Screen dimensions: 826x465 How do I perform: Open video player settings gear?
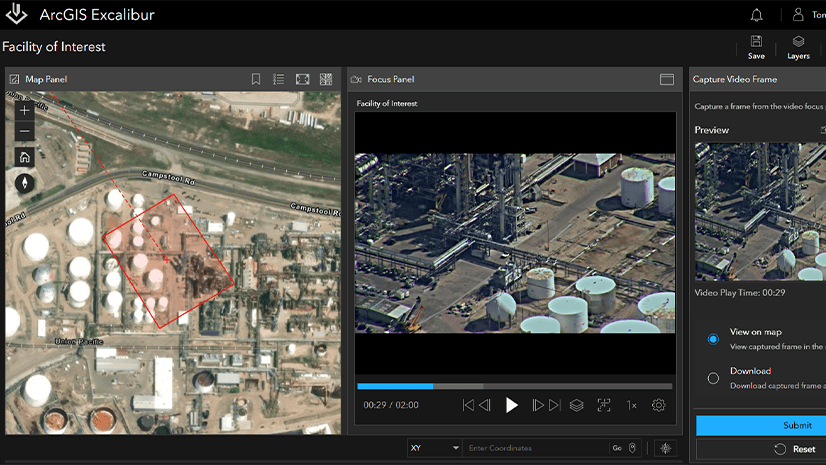pyautogui.click(x=658, y=405)
